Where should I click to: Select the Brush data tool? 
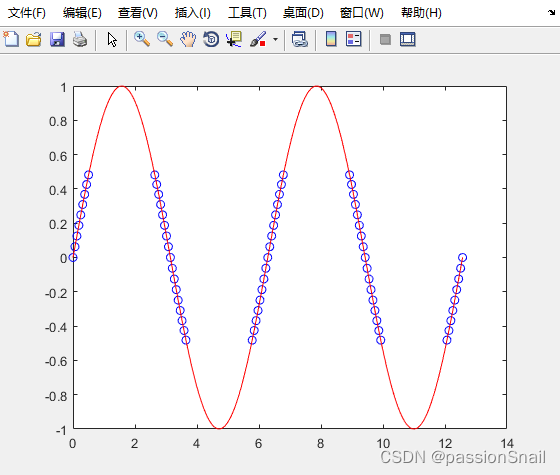click(258, 39)
